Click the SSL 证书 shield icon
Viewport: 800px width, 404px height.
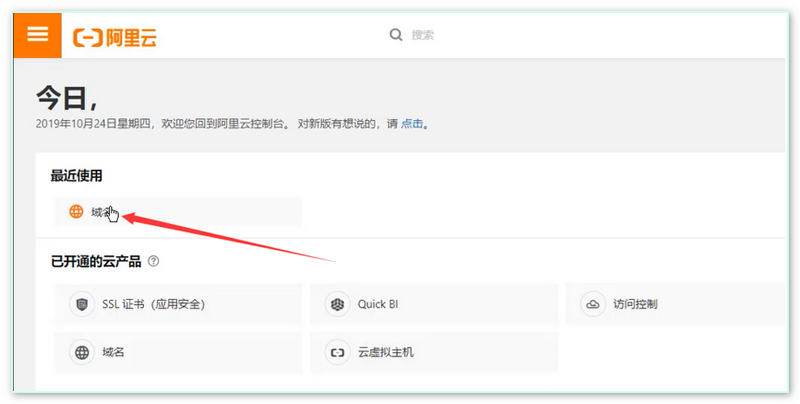pos(81,304)
